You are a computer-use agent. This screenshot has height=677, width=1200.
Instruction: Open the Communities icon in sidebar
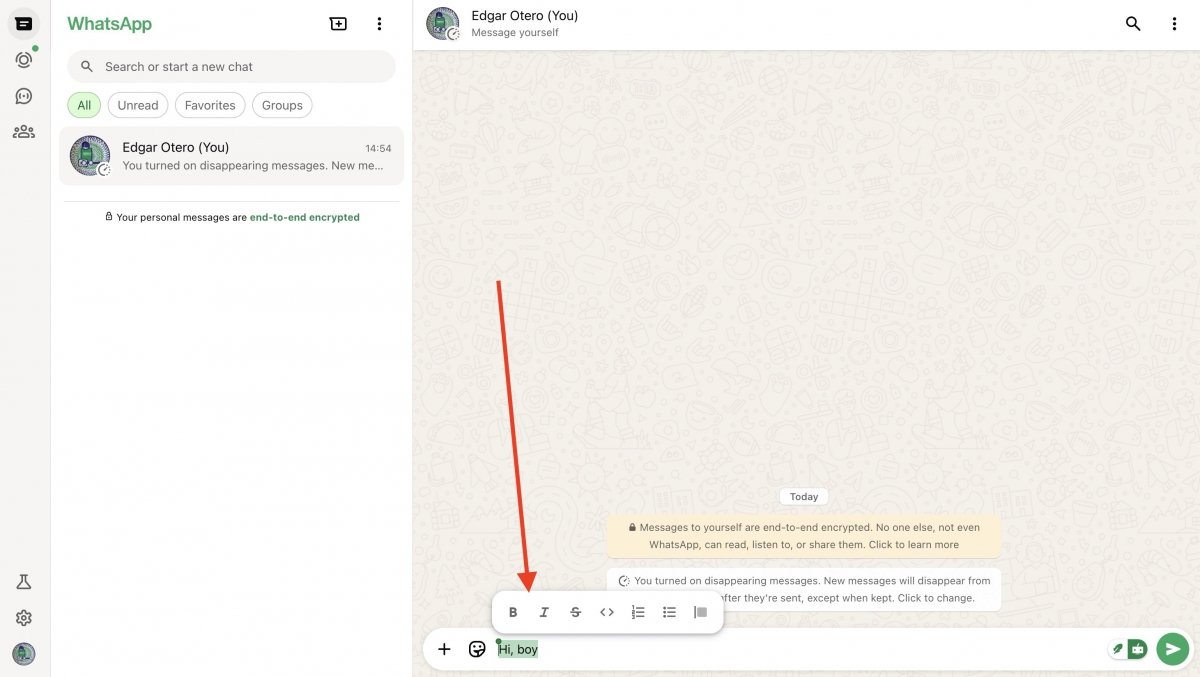tap(24, 131)
